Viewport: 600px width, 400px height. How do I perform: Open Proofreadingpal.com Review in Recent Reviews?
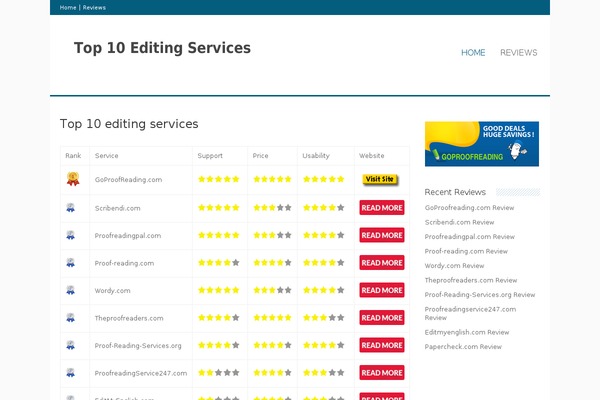click(x=470, y=237)
